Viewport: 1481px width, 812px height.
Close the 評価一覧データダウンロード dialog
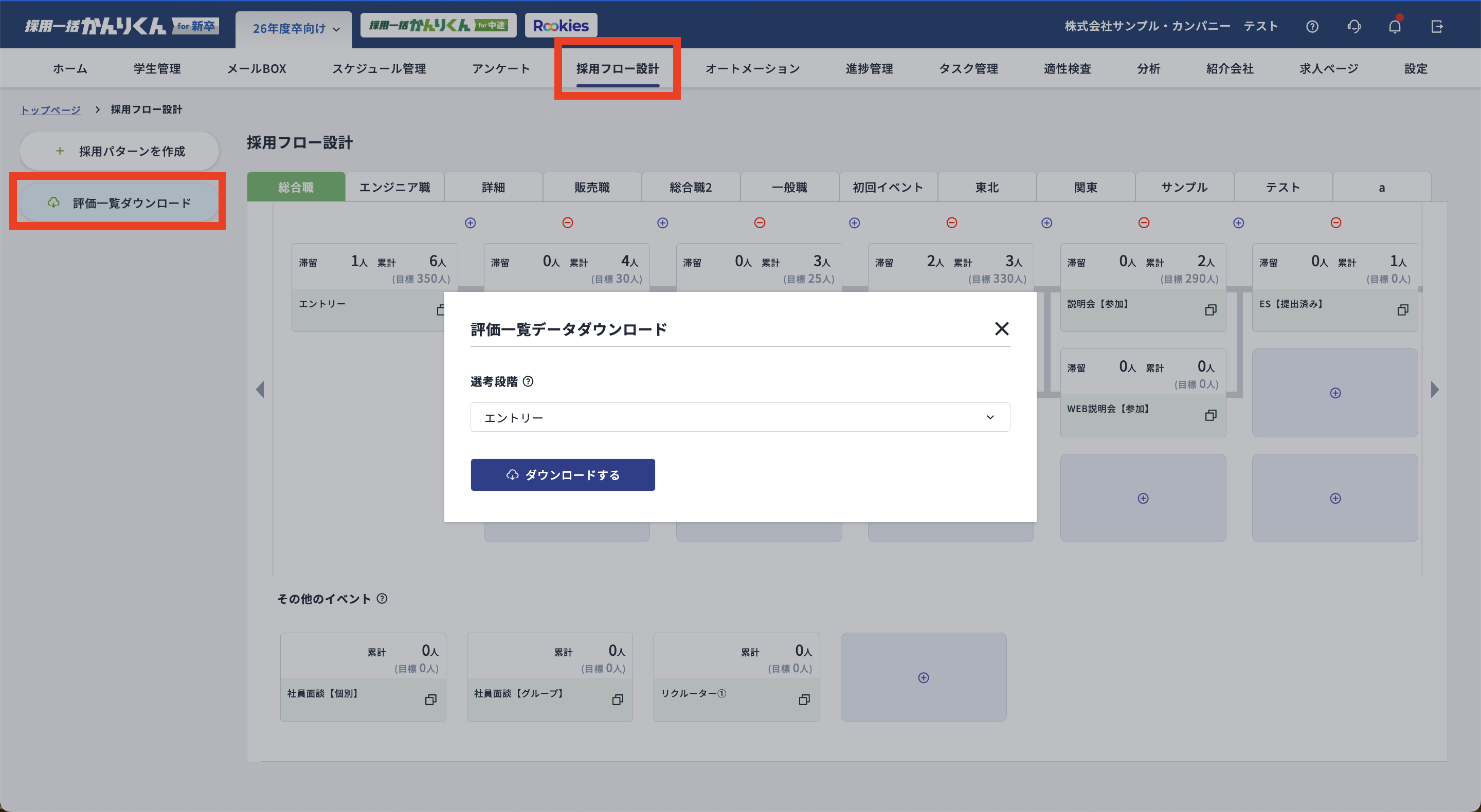pyautogui.click(x=1002, y=329)
